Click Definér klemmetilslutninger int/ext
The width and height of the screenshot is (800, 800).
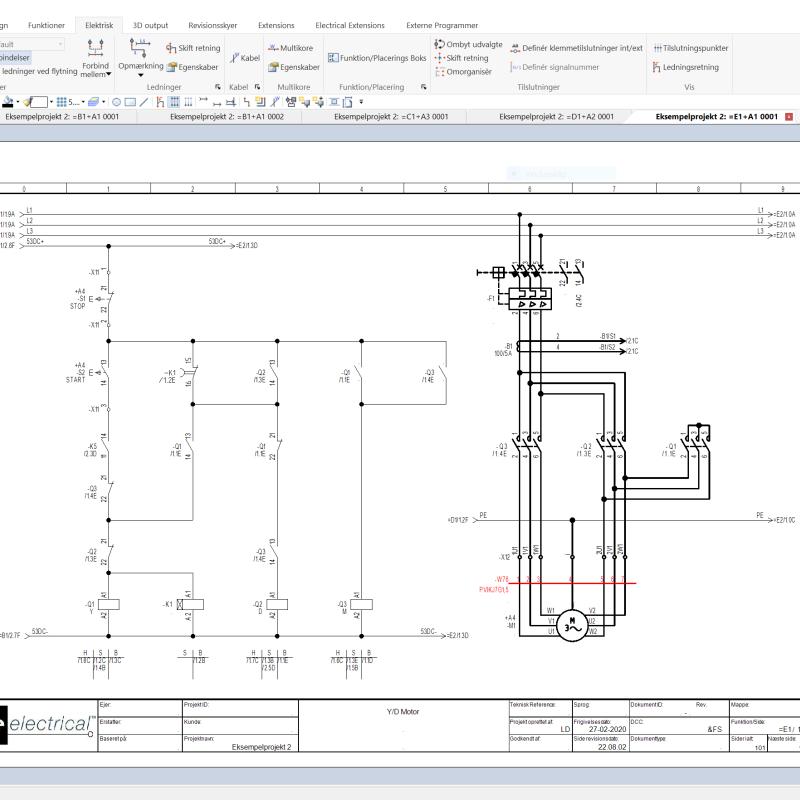tap(577, 48)
